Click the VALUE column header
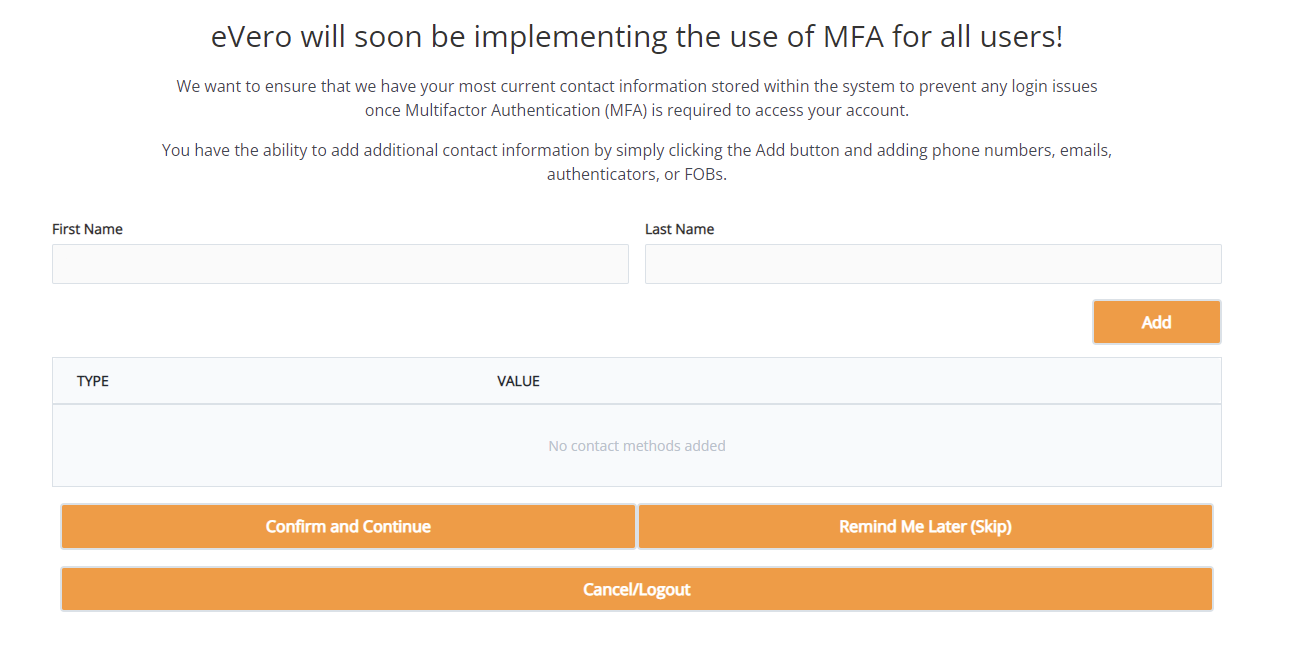The image size is (1295, 648). point(518,381)
